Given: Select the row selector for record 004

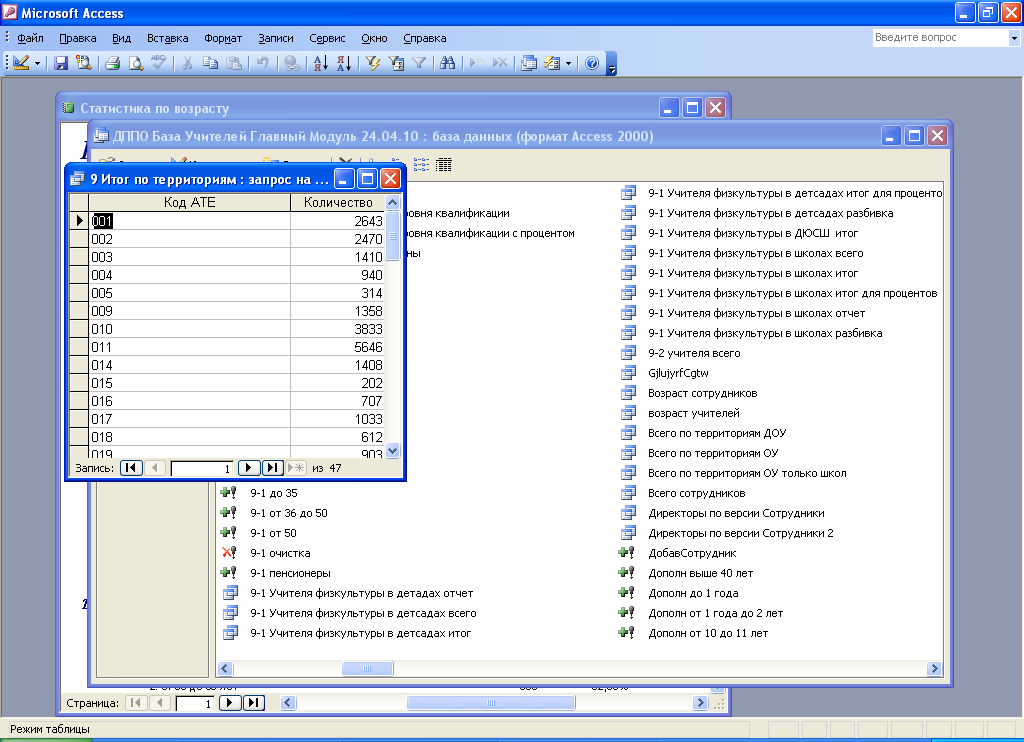Looking at the screenshot, I should click(79, 275).
